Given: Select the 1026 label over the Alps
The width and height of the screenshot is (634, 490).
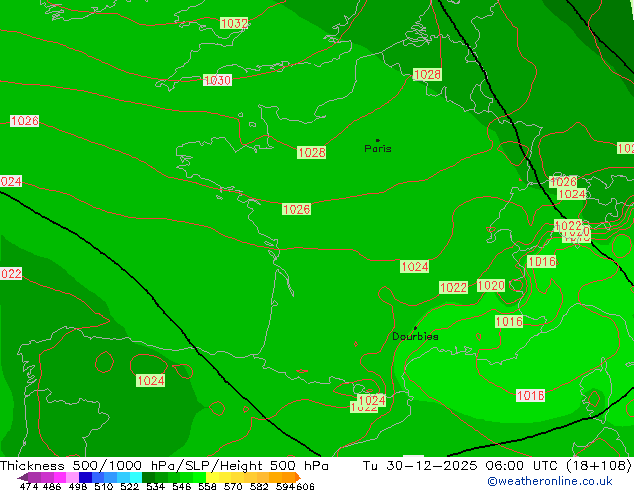Looking at the screenshot, I should (x=563, y=182).
